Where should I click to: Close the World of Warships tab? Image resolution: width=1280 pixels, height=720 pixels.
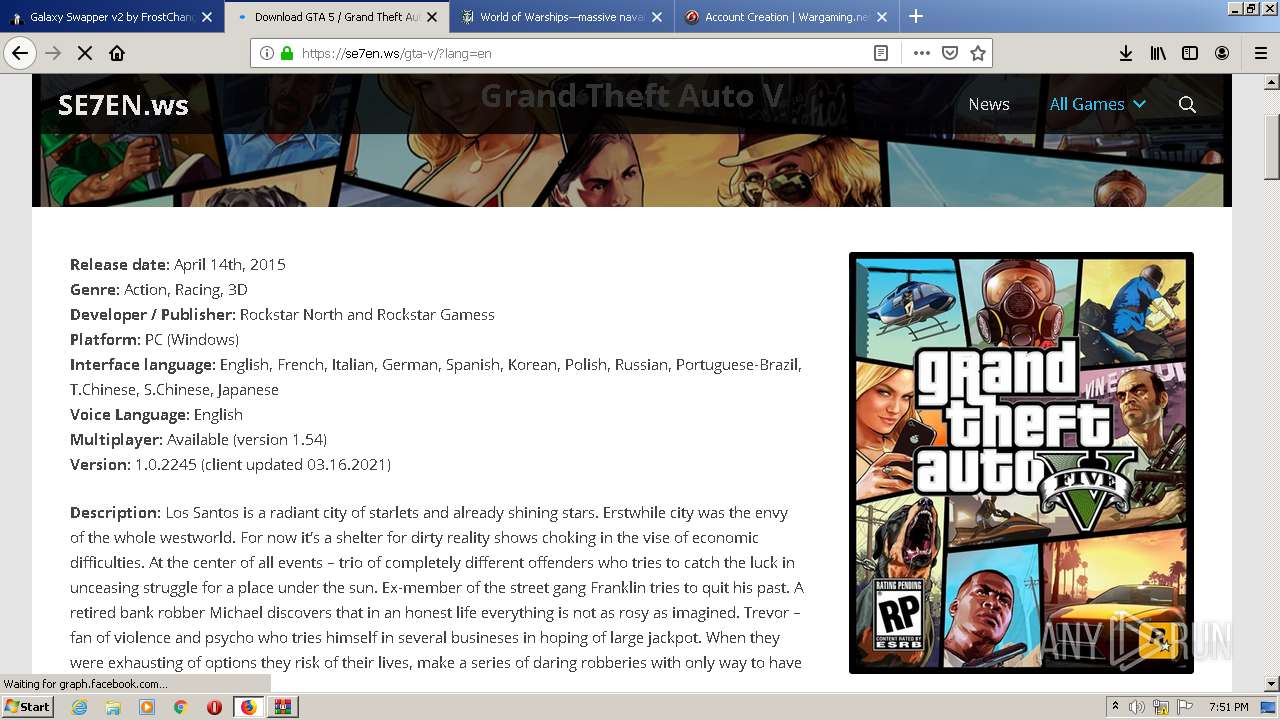pyautogui.click(x=657, y=17)
